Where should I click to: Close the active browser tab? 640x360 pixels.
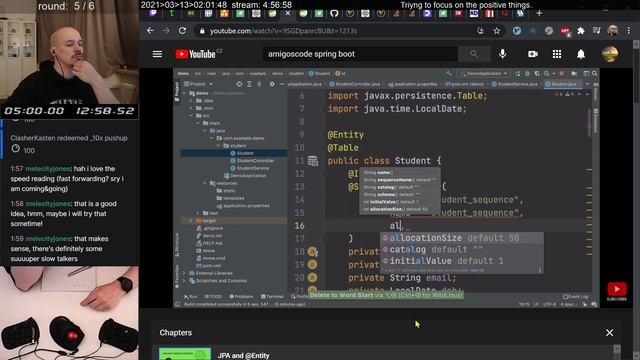pyautogui.click(x=288, y=13)
